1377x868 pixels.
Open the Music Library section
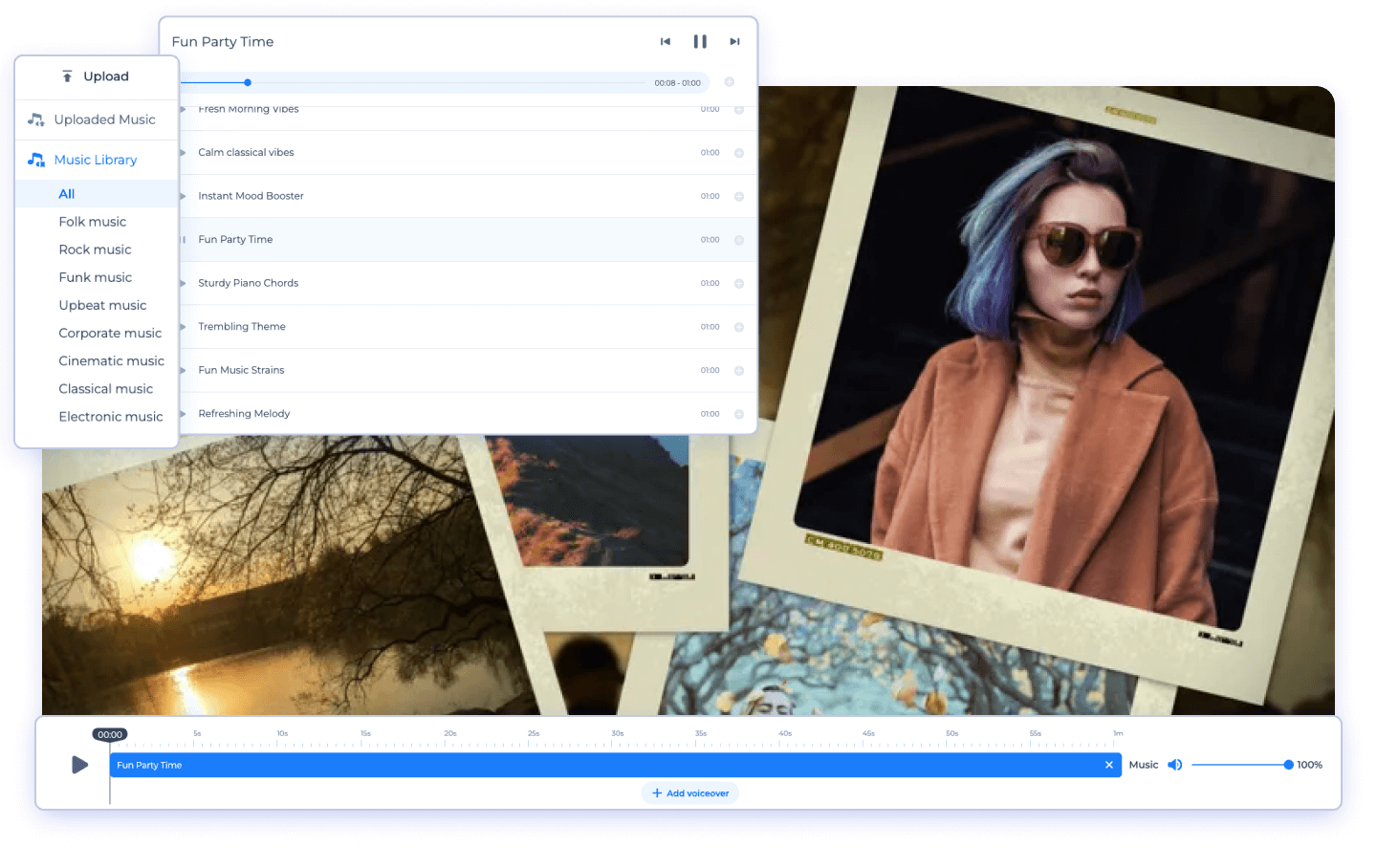(95, 160)
